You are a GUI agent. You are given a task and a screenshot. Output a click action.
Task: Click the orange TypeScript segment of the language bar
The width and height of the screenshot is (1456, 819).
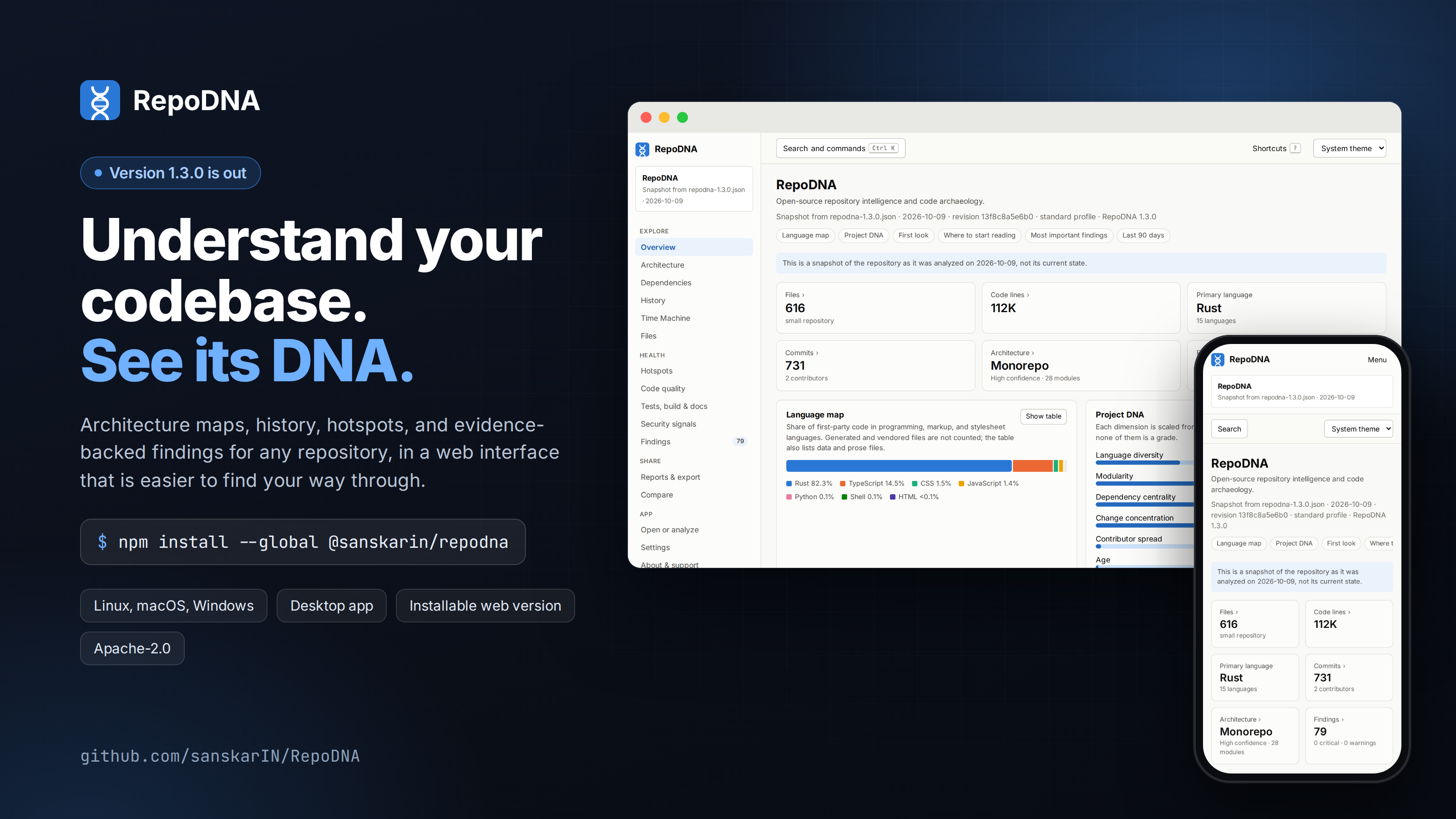click(x=1032, y=466)
